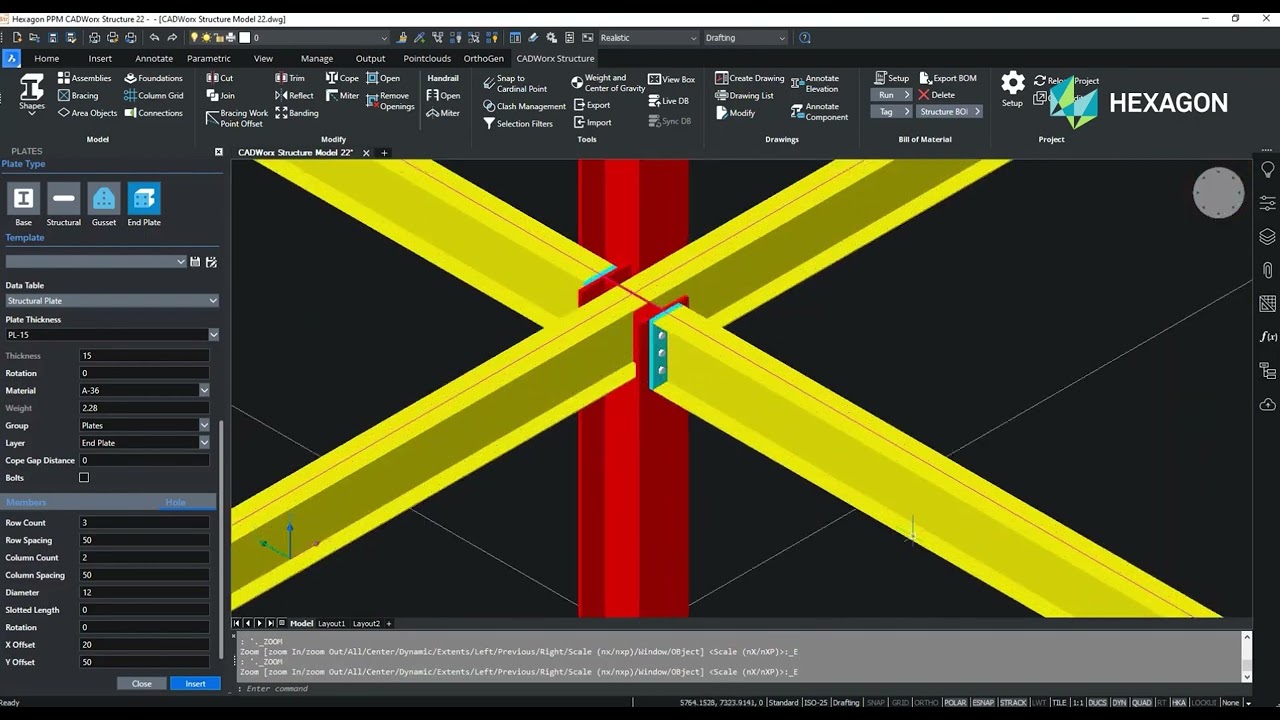The height and width of the screenshot is (720, 1280).
Task: Click Export BOM
Action: pos(947,78)
